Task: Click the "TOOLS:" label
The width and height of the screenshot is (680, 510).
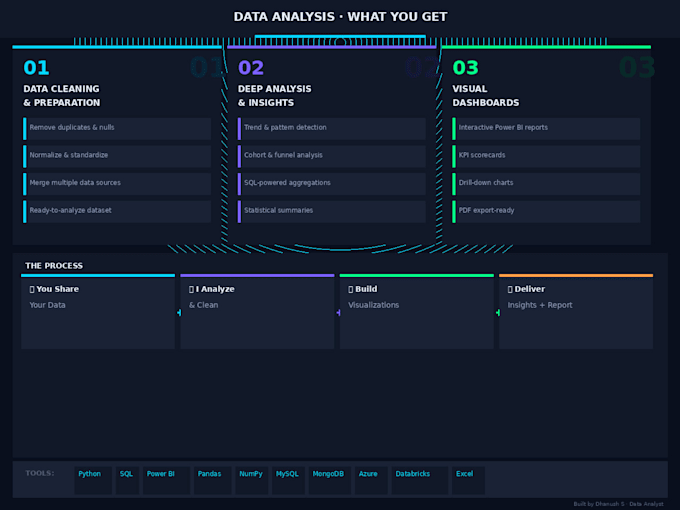Action: click(x=40, y=473)
